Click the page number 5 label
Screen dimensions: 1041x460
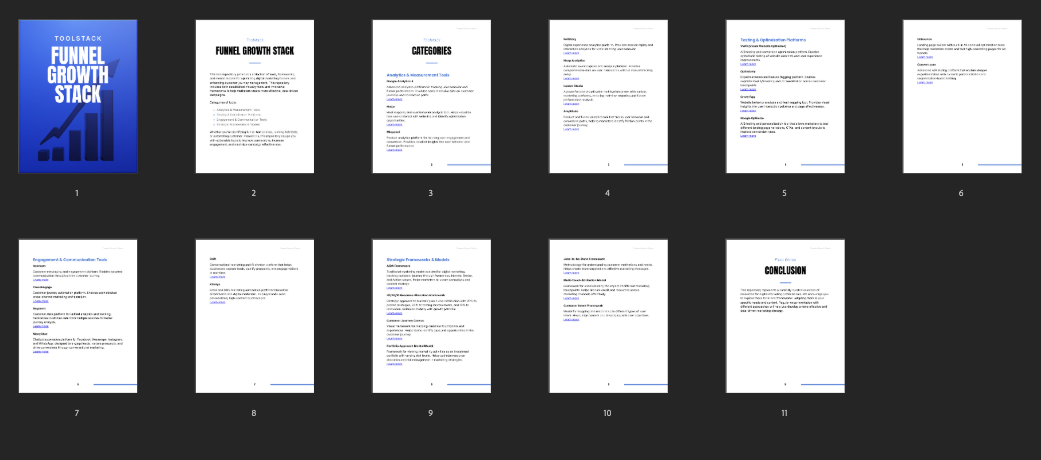[785, 193]
